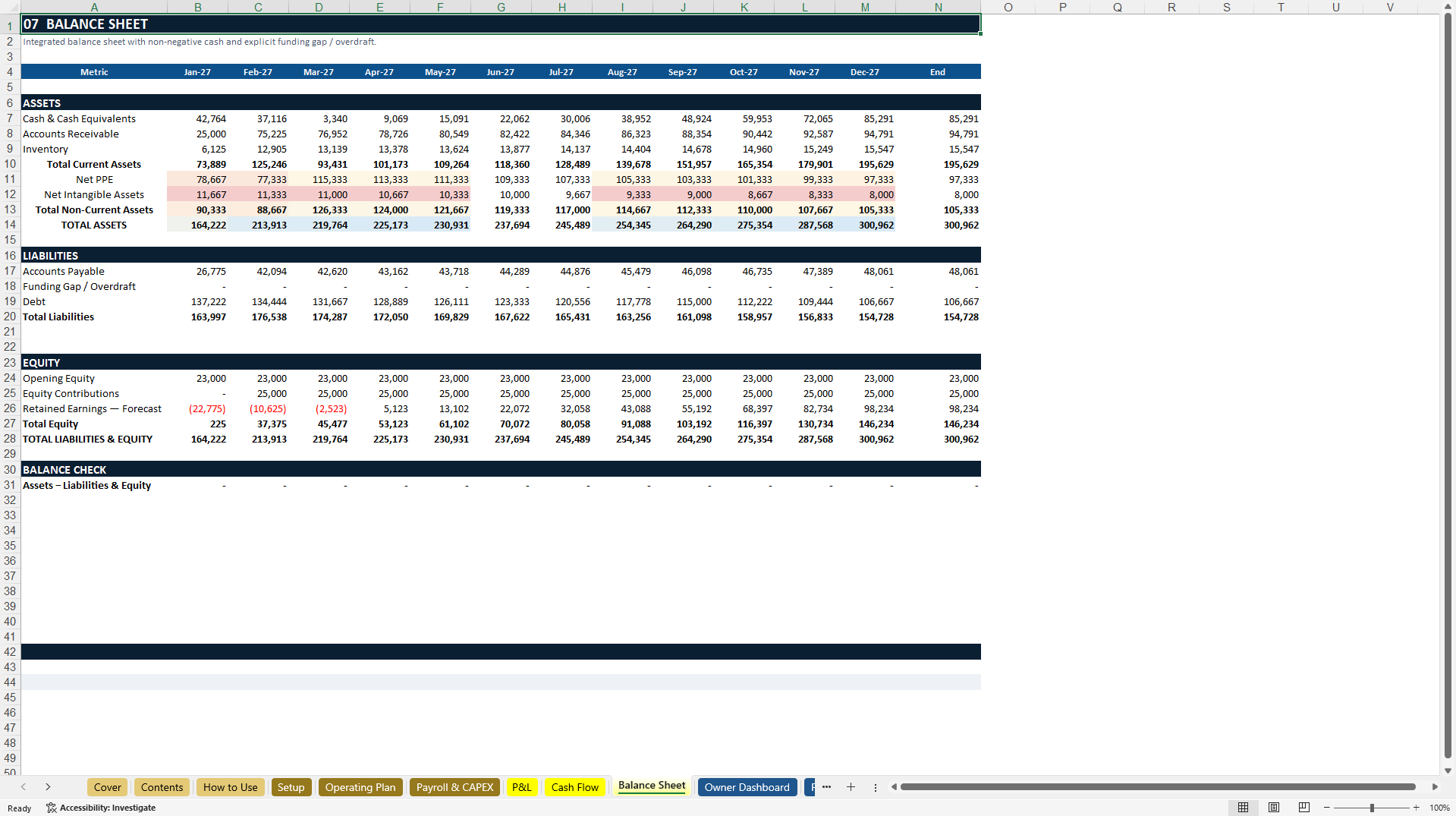Click the zoom slider handle
1456x816 pixels.
click(x=1372, y=808)
